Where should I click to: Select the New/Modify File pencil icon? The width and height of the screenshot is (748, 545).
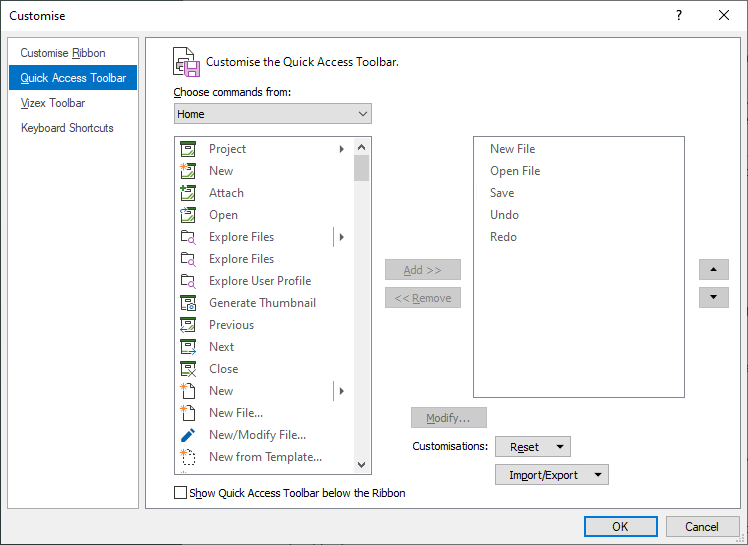(188, 435)
